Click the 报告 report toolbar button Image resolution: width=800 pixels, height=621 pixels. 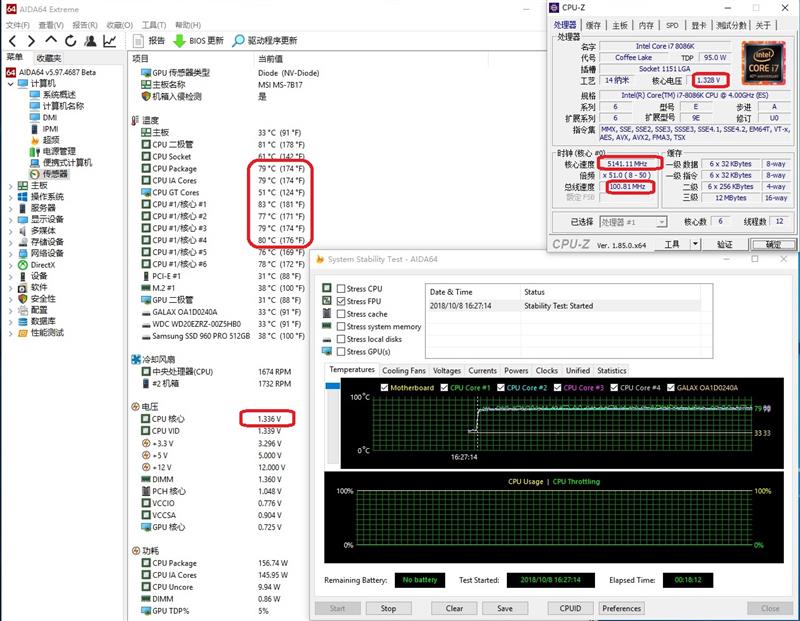coord(149,41)
